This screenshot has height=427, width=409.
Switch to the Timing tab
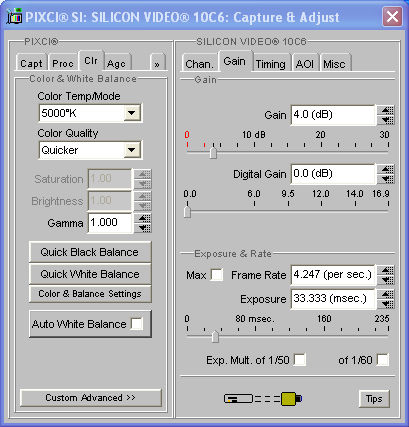tap(270, 63)
